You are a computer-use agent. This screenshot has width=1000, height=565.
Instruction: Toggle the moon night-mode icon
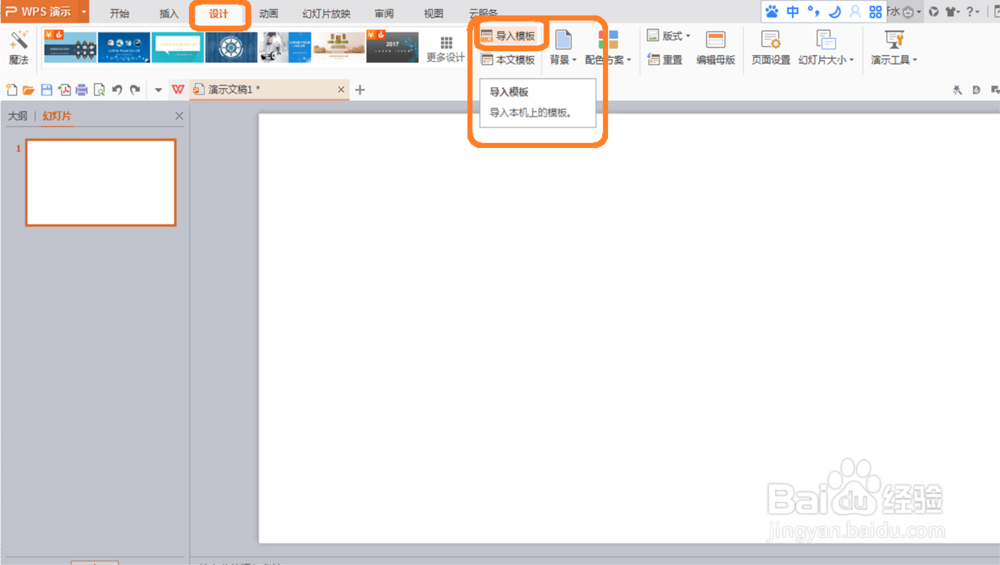[834, 11]
